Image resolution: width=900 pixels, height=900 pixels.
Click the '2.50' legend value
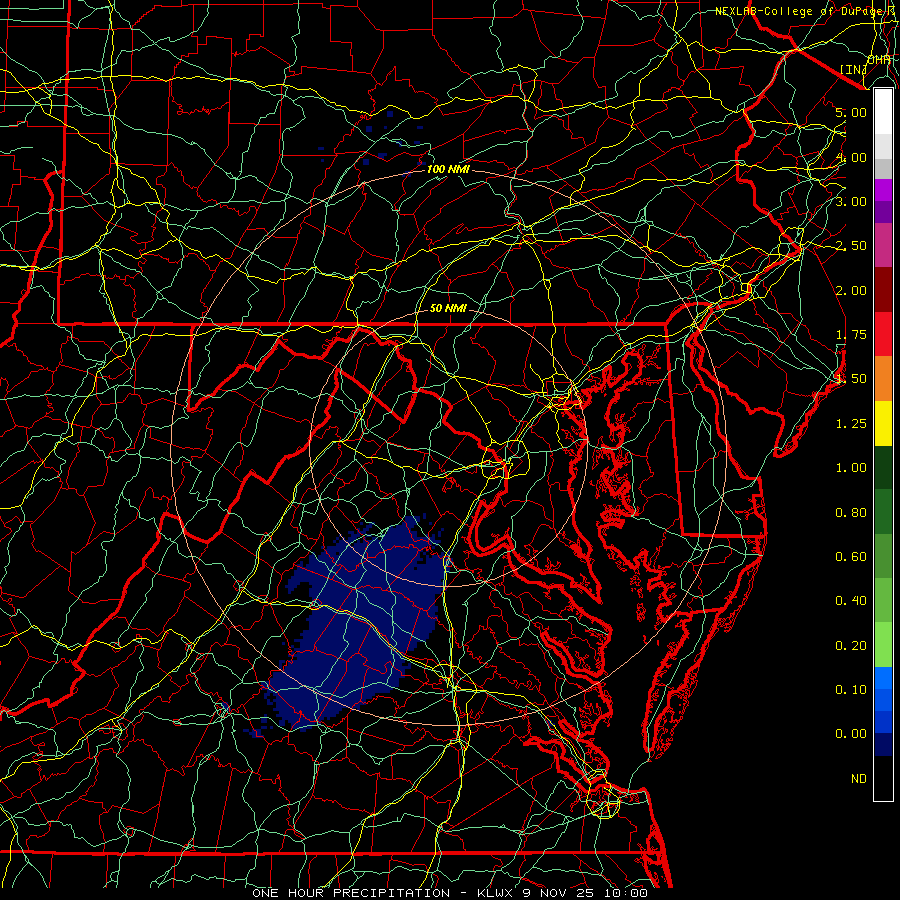[851, 246]
